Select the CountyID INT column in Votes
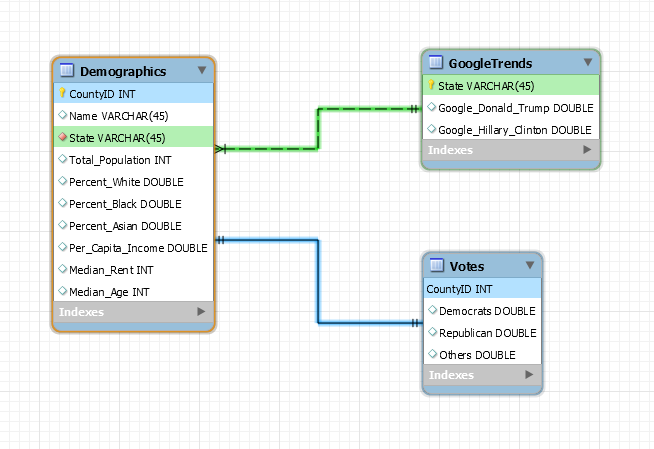 point(483,288)
